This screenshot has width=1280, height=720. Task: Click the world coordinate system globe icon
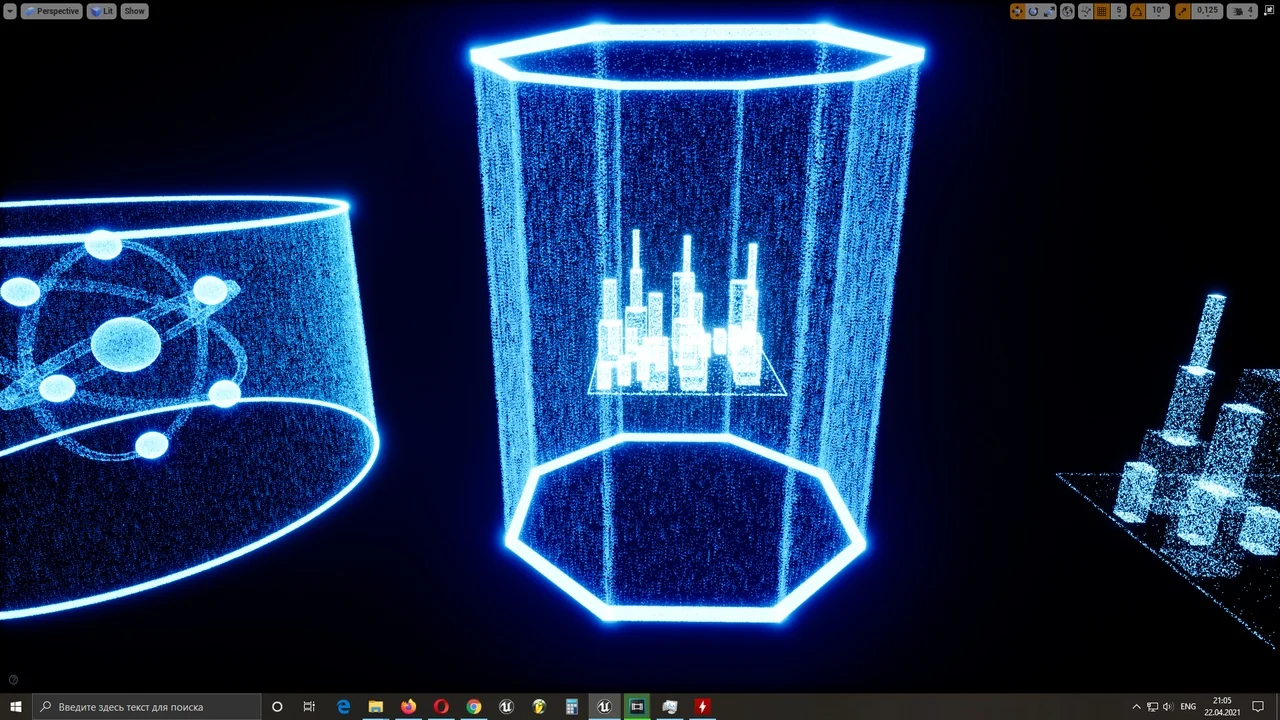1067,11
